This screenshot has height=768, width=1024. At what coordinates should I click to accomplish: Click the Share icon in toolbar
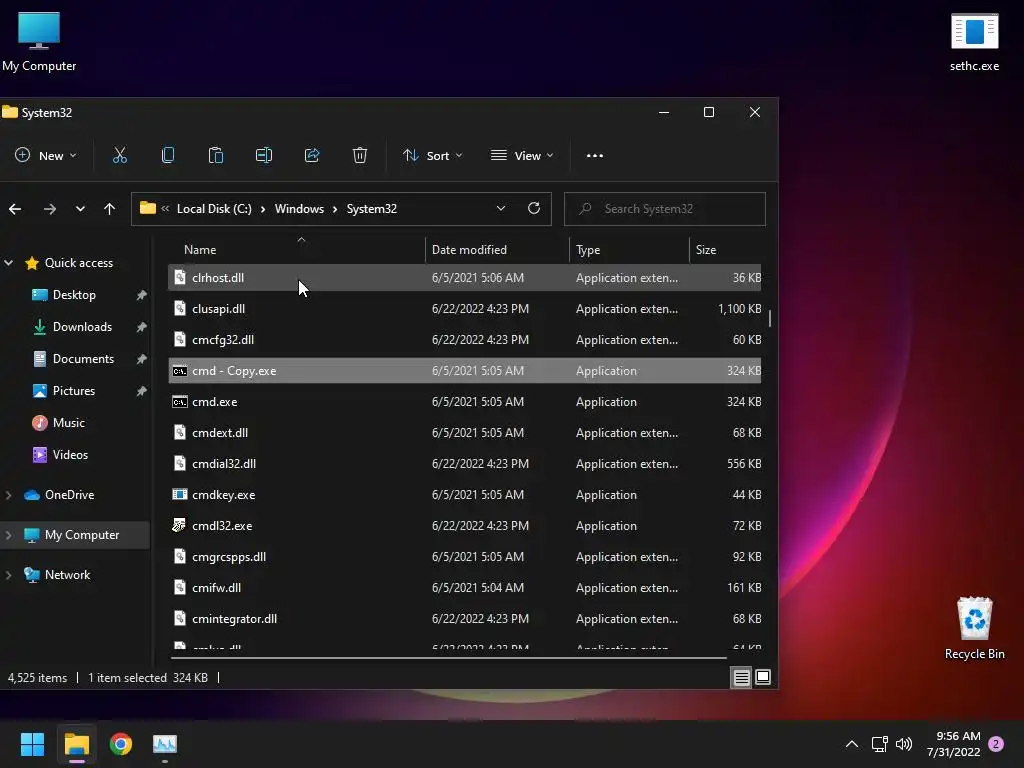pyautogui.click(x=312, y=155)
